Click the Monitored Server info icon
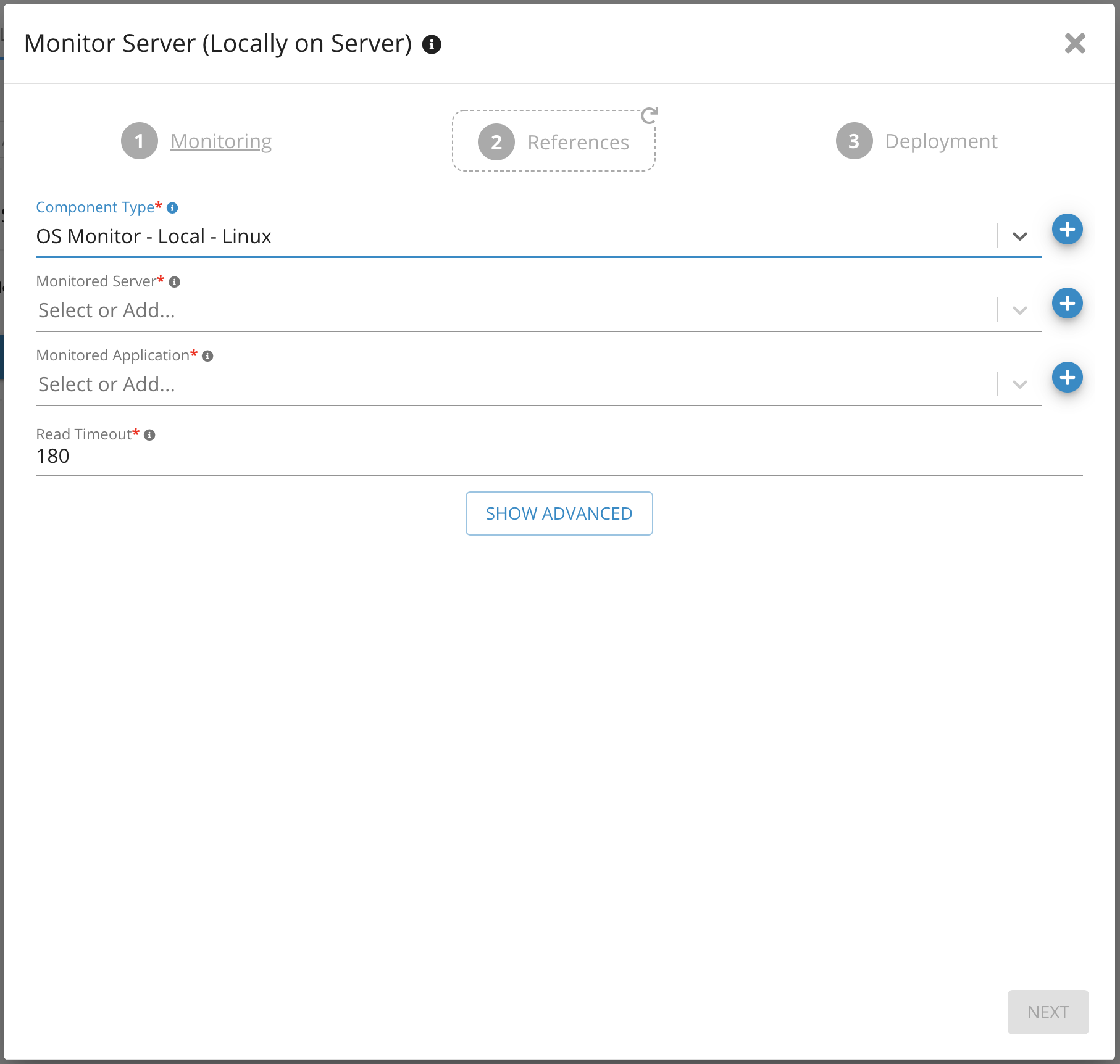Image resolution: width=1120 pixels, height=1064 pixels. 175,282
